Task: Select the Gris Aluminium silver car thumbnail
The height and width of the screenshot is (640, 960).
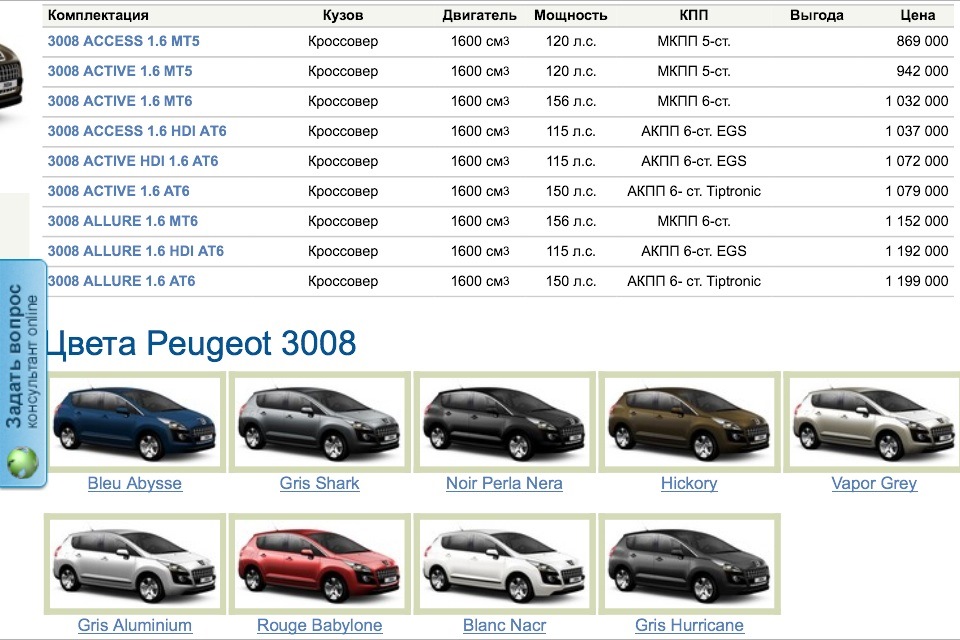Action: (x=135, y=564)
